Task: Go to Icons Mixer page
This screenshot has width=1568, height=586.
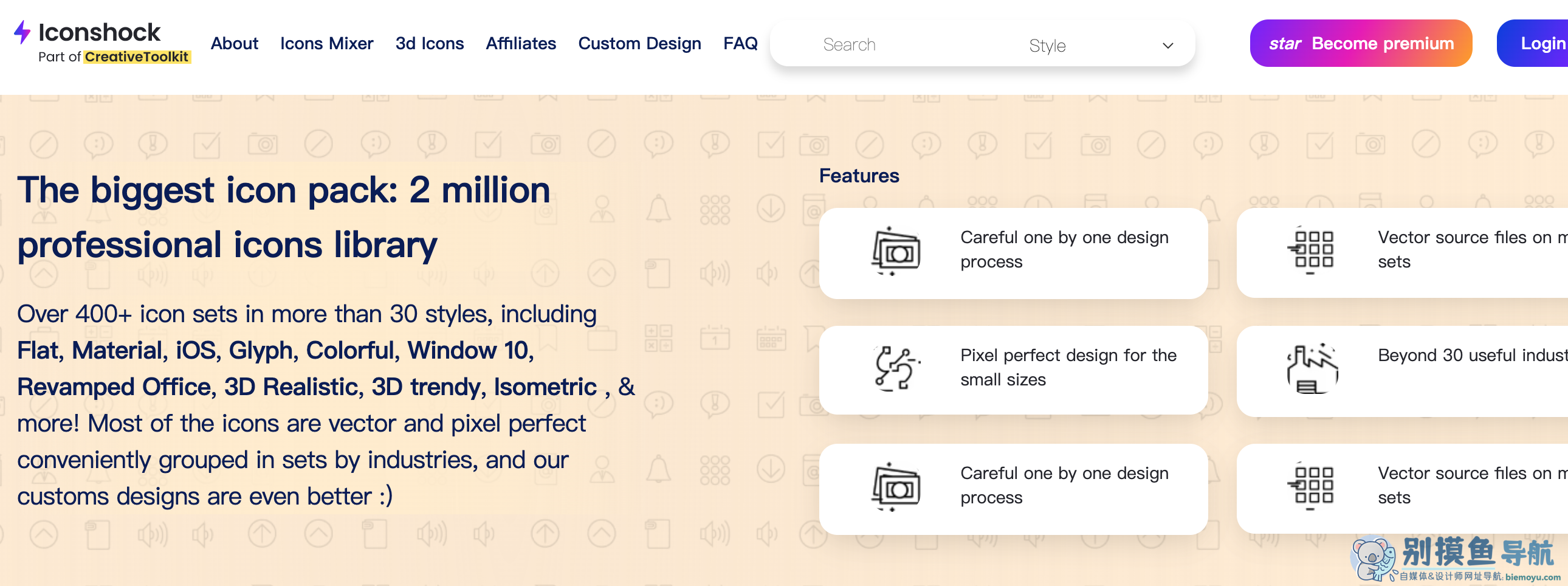Action: click(326, 44)
